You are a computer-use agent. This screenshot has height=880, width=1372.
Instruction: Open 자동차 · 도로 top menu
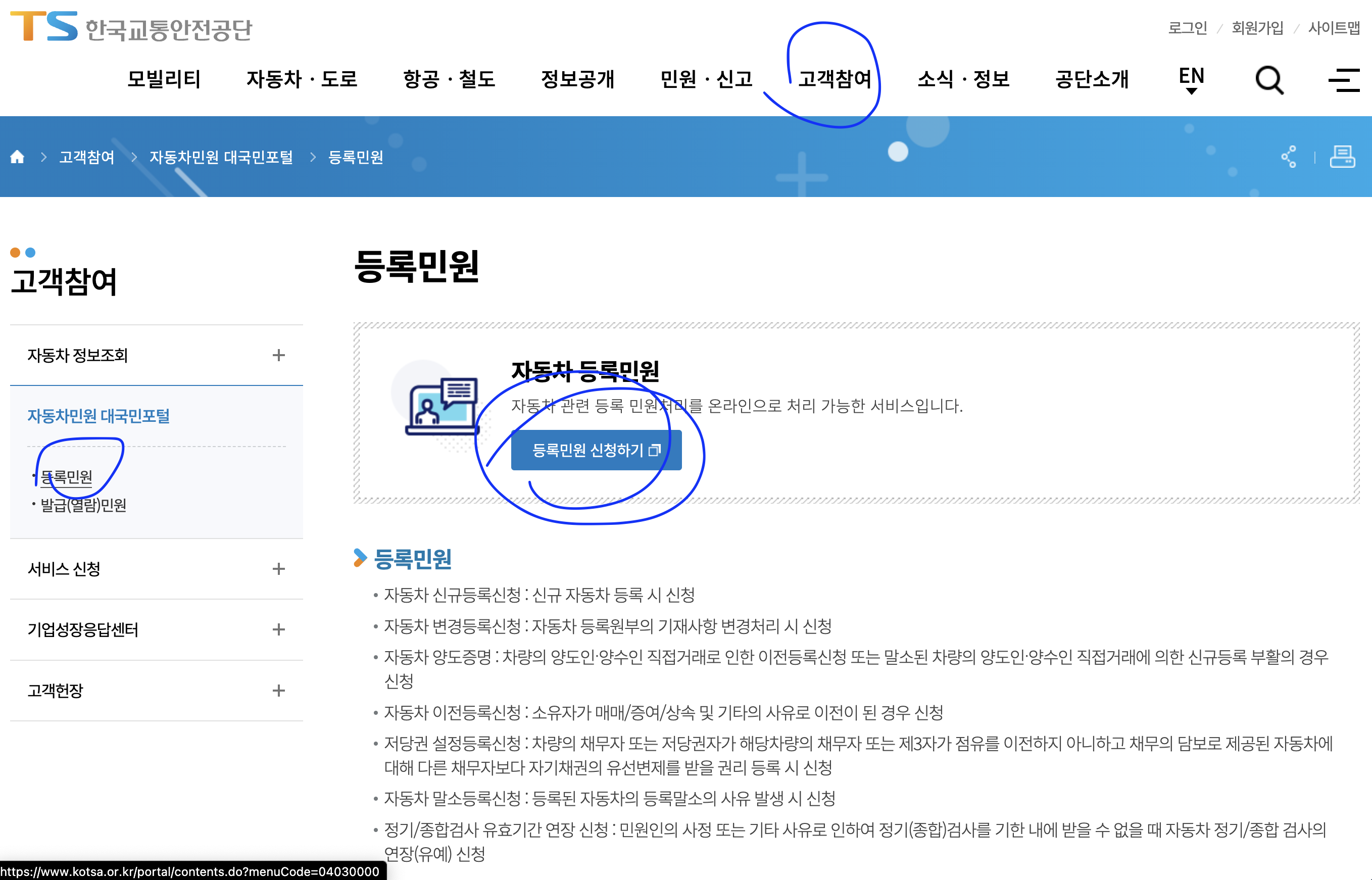click(x=302, y=79)
